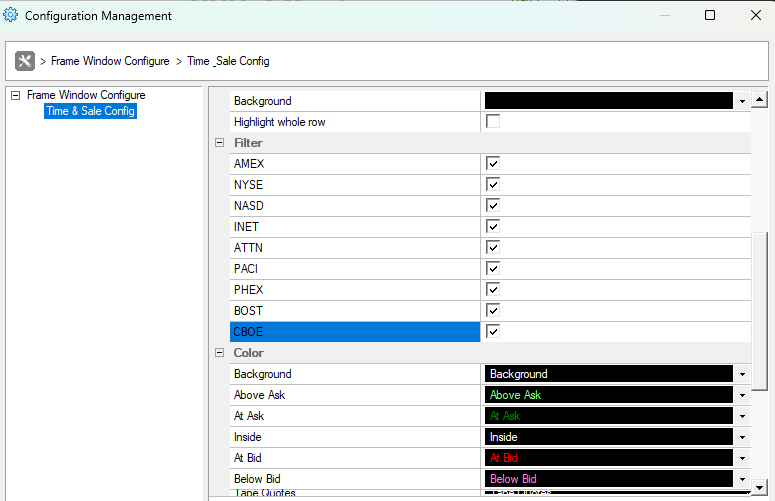This screenshot has height=501, width=775.
Task: Toggle the BOST filter checkbox
Action: pyautogui.click(x=493, y=311)
